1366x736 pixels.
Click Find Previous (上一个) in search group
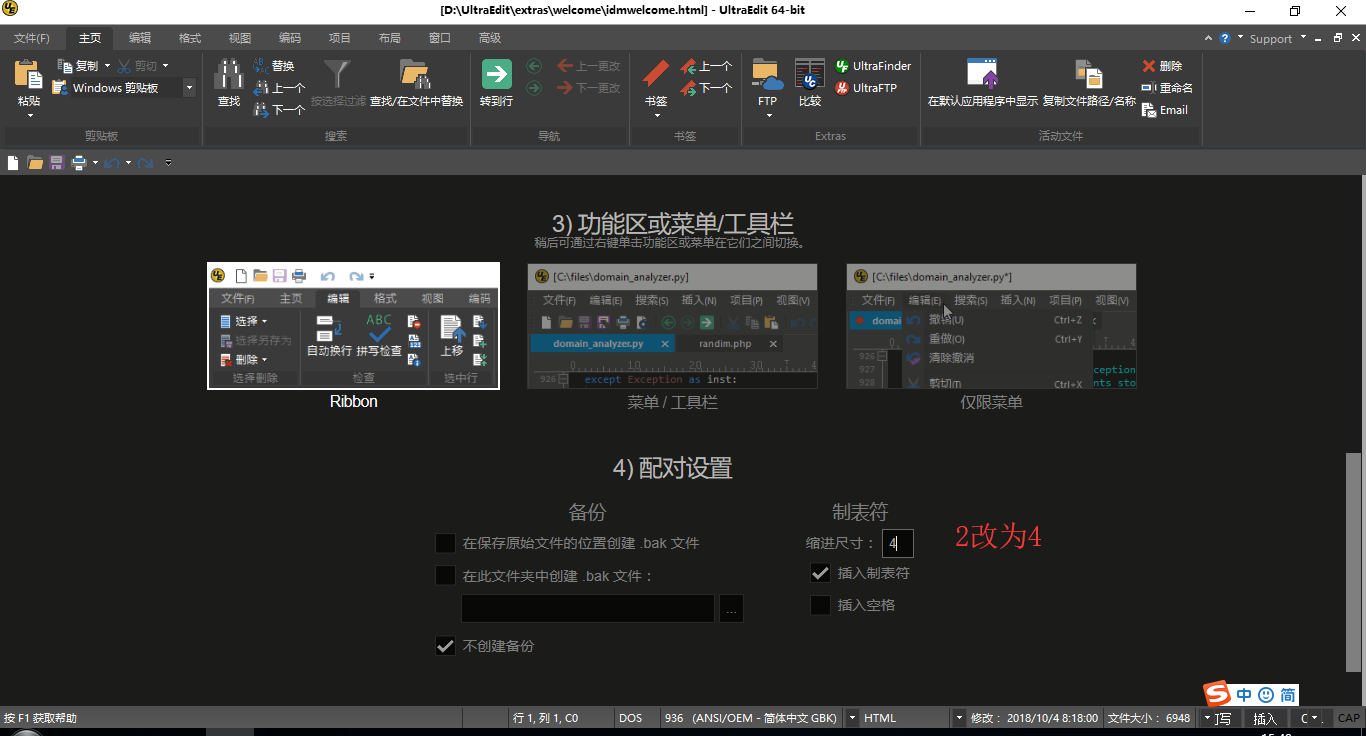(260, 88)
